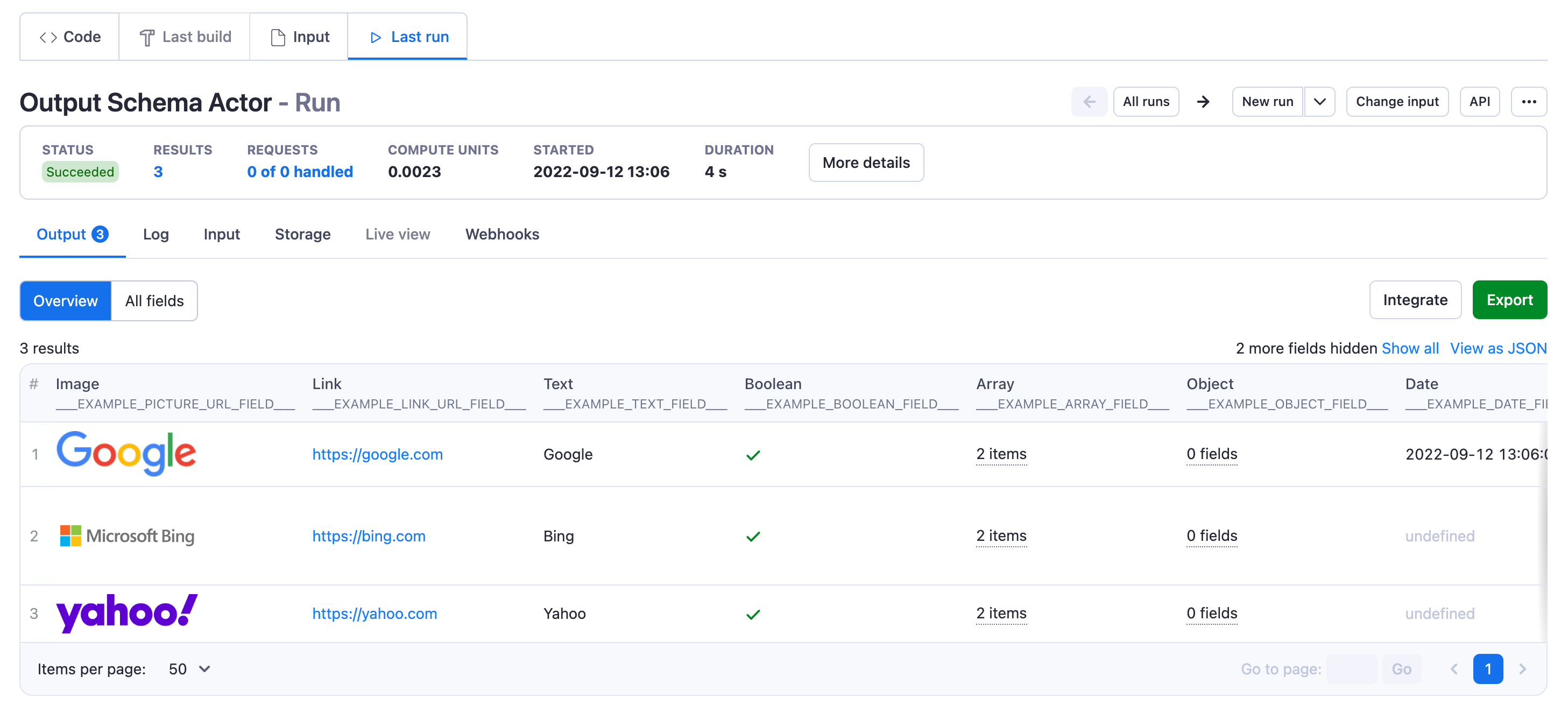Viewport: 1568px width, 705px height.
Task: Click the next run right arrow
Action: (1202, 102)
